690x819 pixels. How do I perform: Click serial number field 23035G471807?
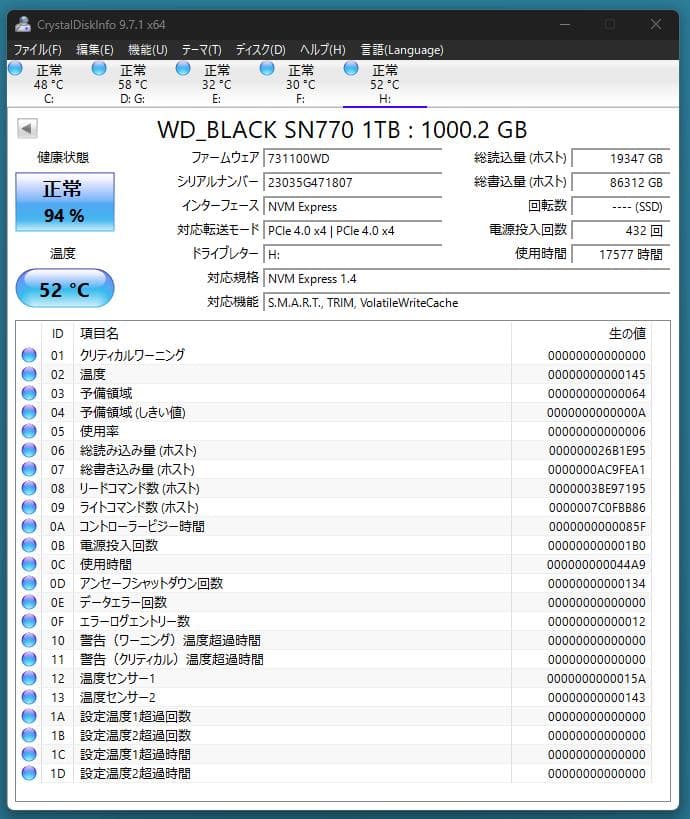pos(353,182)
